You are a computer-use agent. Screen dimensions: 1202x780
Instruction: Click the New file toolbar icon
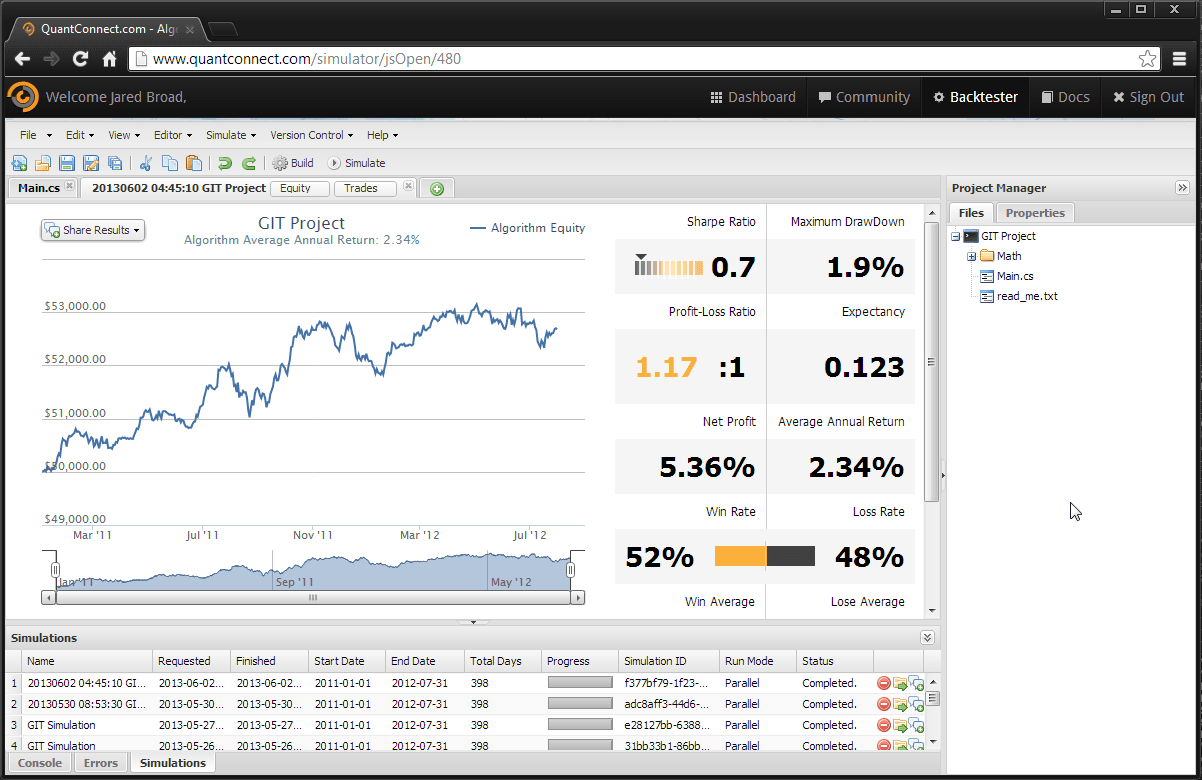point(19,163)
